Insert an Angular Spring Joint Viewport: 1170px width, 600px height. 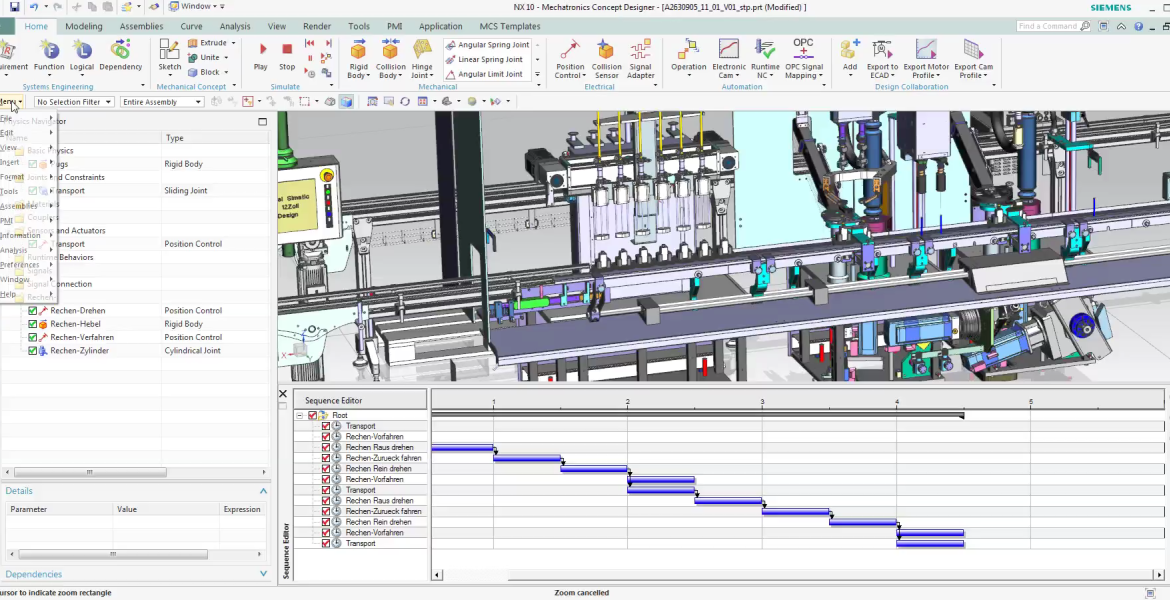point(487,45)
